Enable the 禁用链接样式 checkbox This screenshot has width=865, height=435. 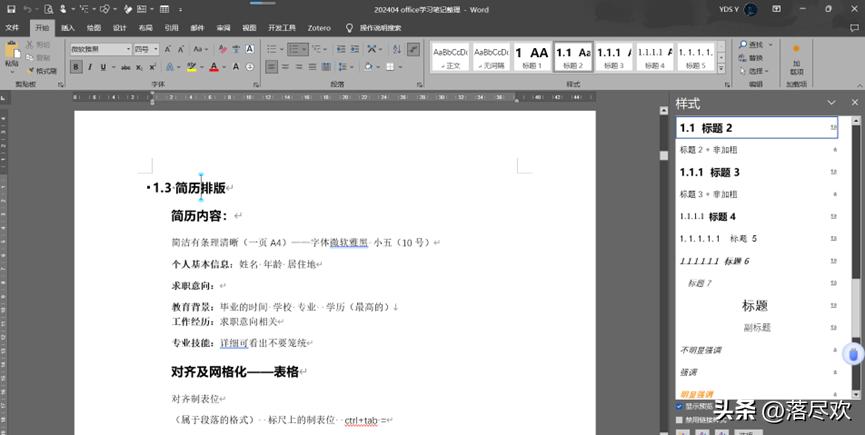click(680, 420)
